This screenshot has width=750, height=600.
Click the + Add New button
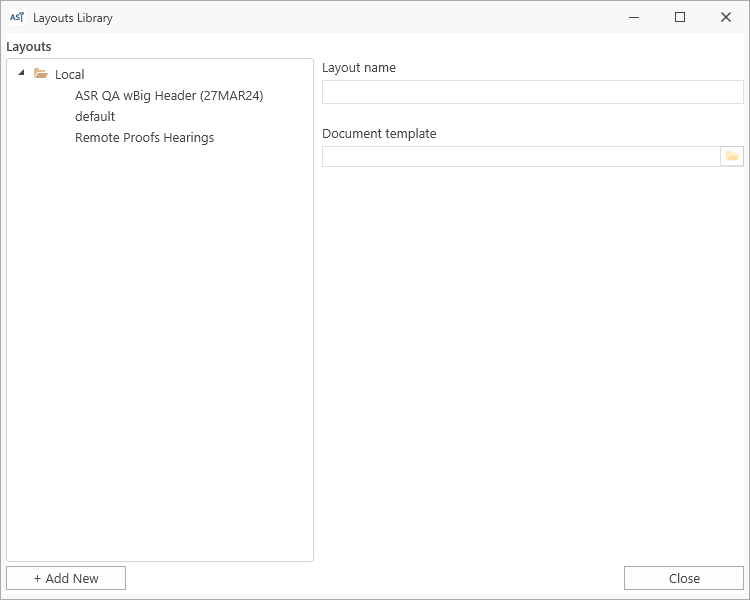[x=66, y=578]
